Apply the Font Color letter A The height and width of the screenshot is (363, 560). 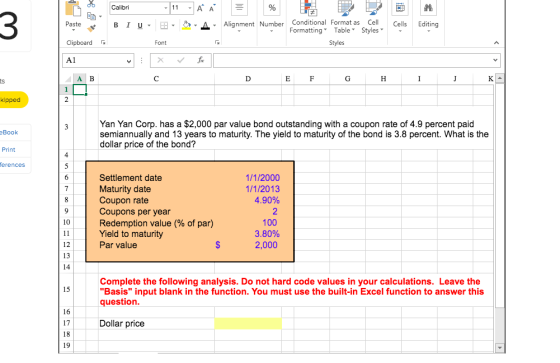coord(205,25)
